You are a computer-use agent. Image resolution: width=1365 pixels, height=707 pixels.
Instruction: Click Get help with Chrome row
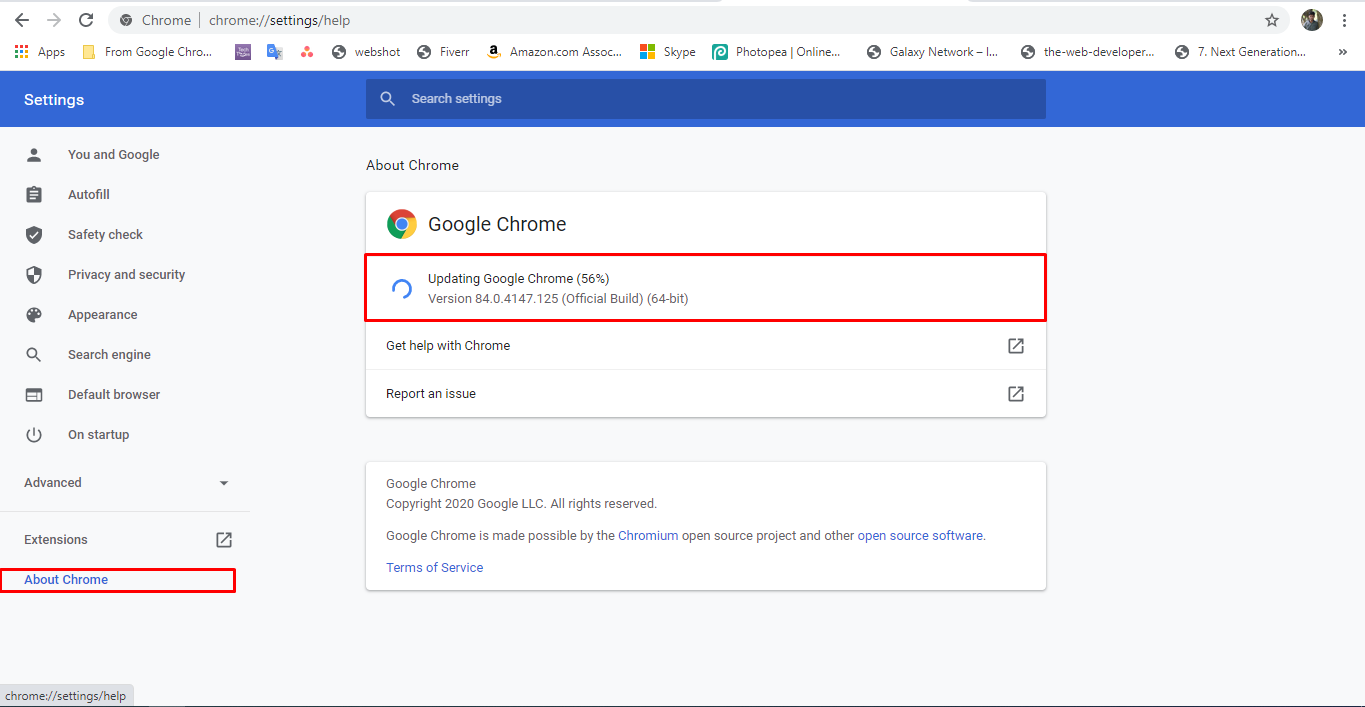click(705, 346)
